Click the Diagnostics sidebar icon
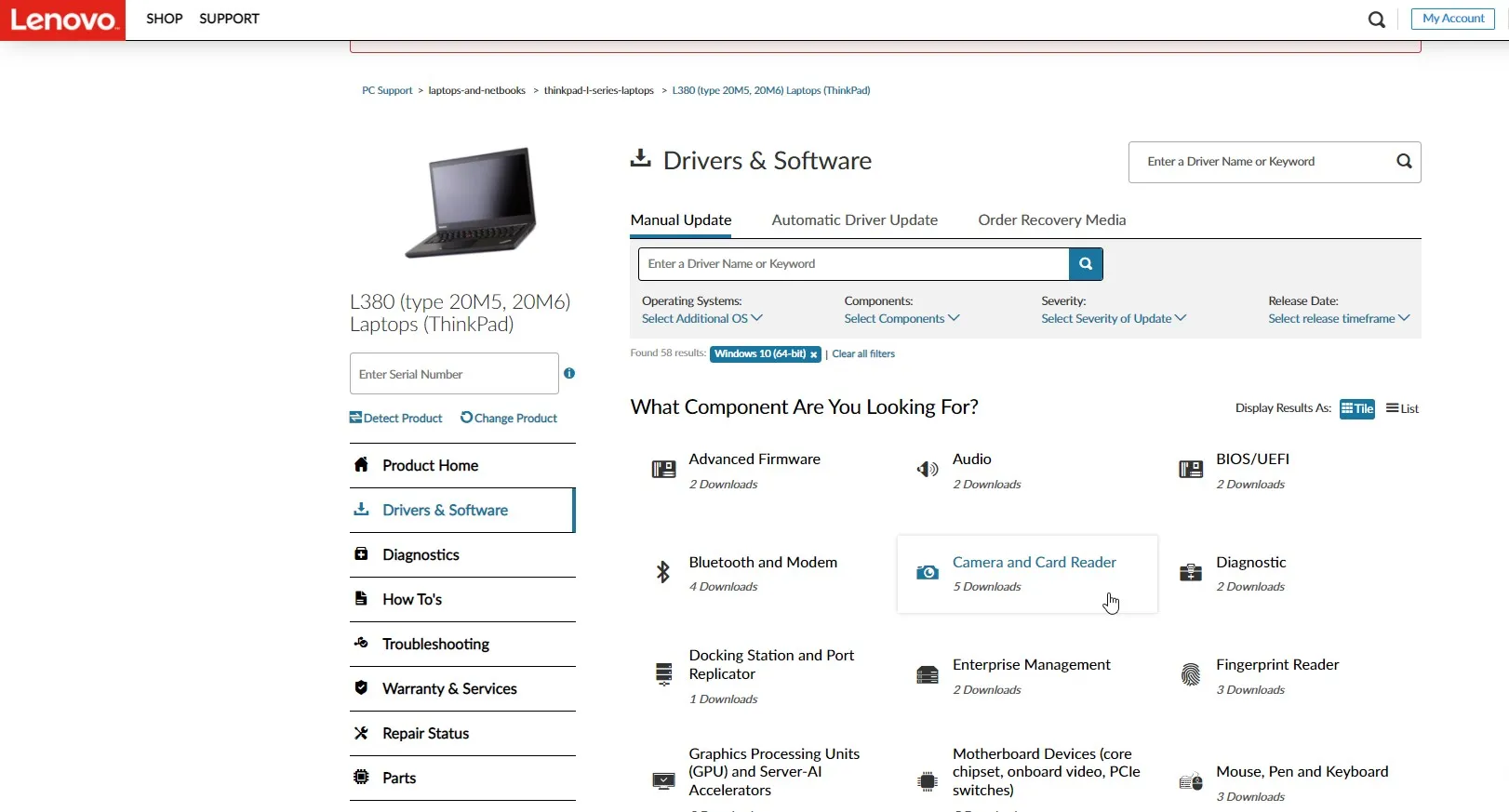 (x=361, y=553)
